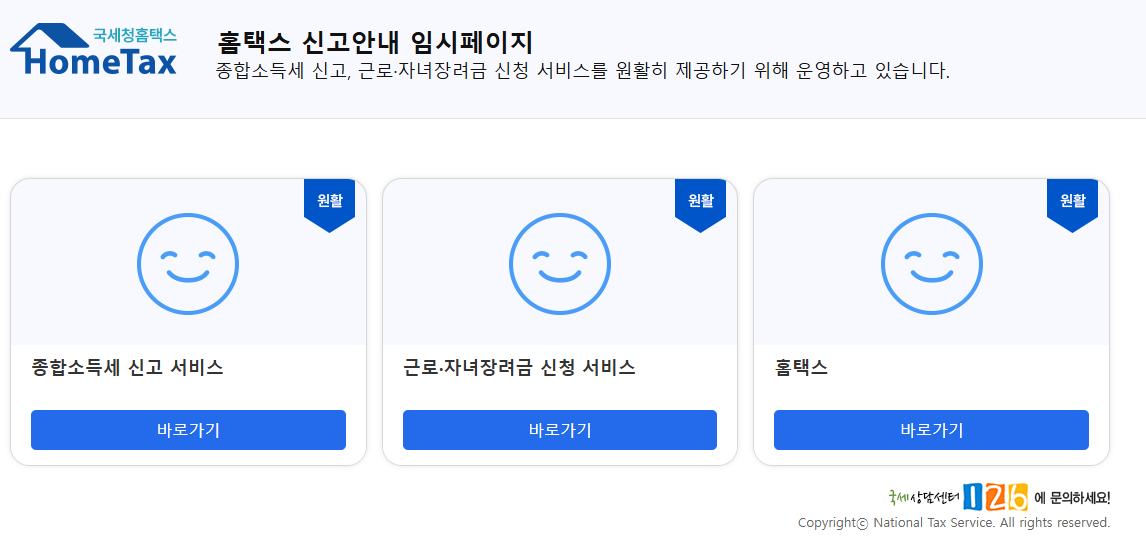The width and height of the screenshot is (1146, 556).
Task: Click 원활 status badge on 종합소득세 신고 card
Action: [330, 205]
